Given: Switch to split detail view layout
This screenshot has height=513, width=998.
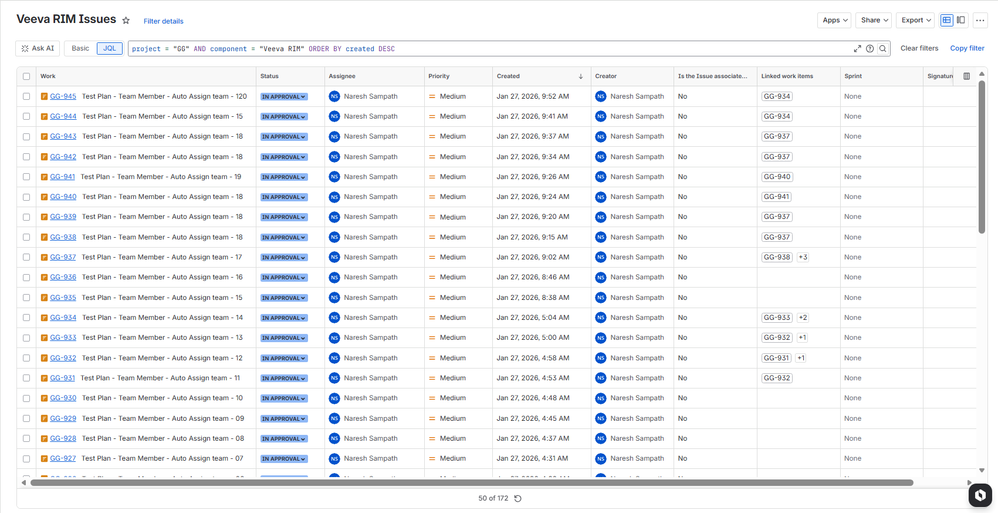Looking at the screenshot, I should [961, 20].
